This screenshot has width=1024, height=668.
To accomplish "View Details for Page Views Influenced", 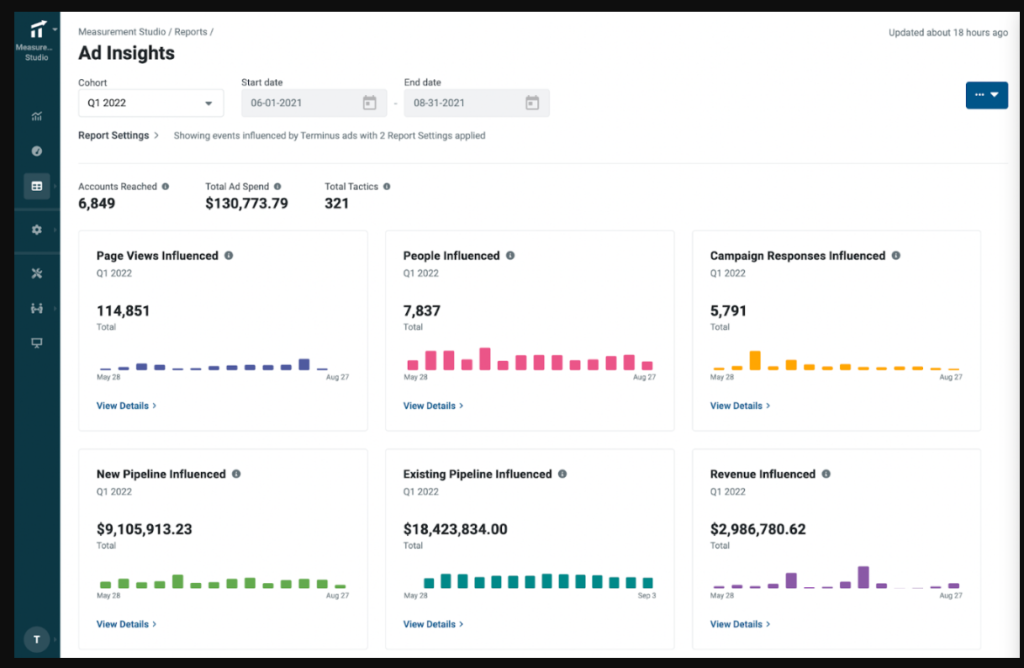I will coord(126,406).
